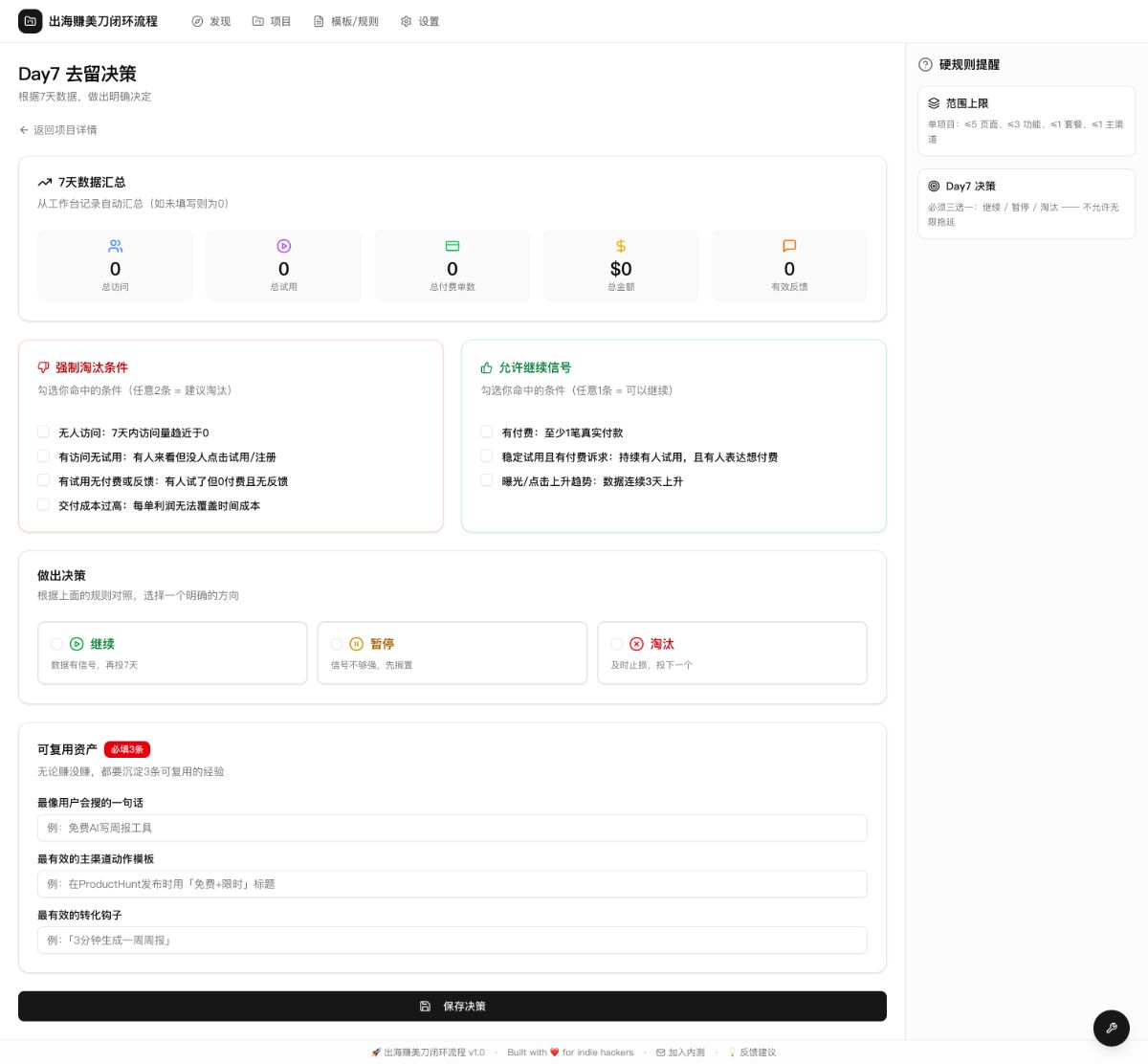
Task: Click the credit card icon above 总付费单数
Action: (452, 246)
